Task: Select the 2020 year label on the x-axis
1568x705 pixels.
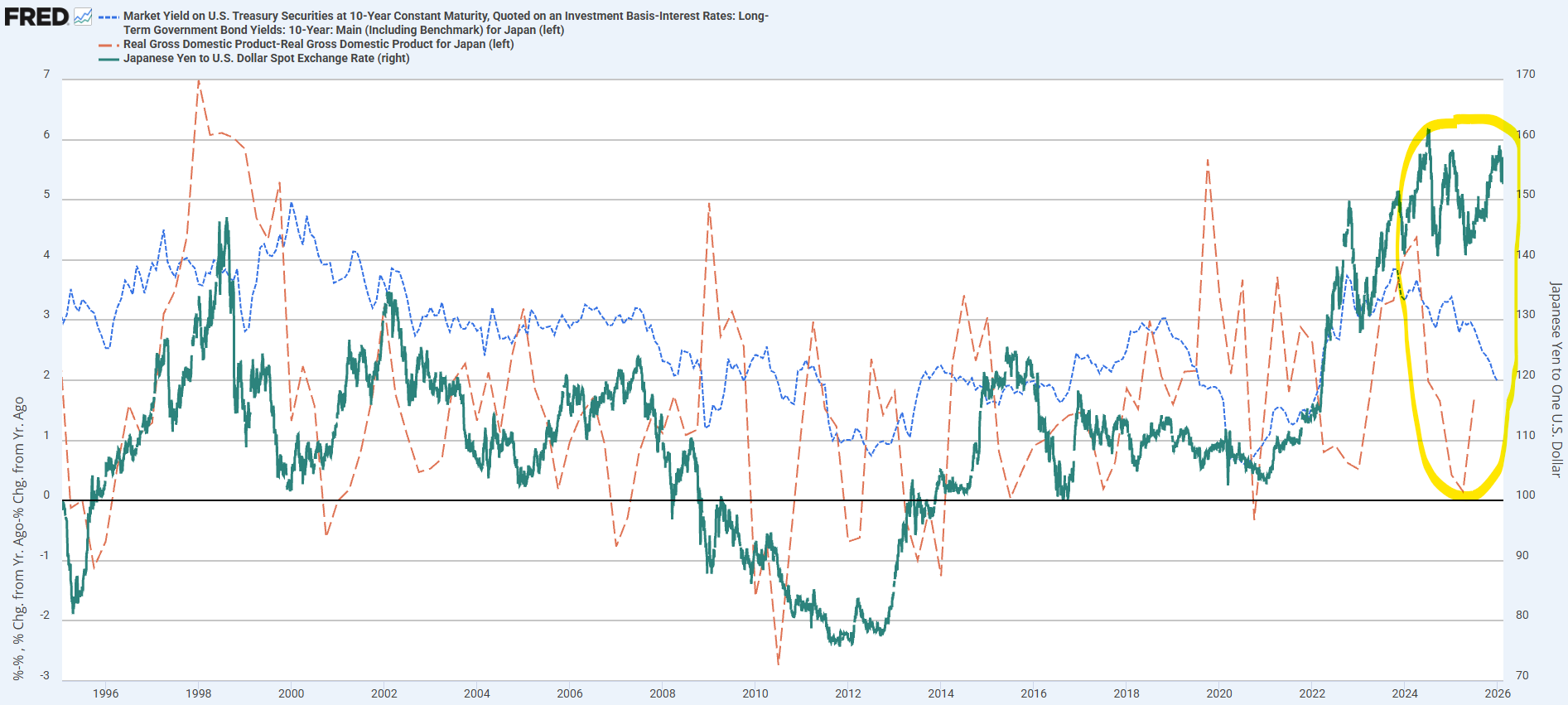Action: coord(1218,693)
